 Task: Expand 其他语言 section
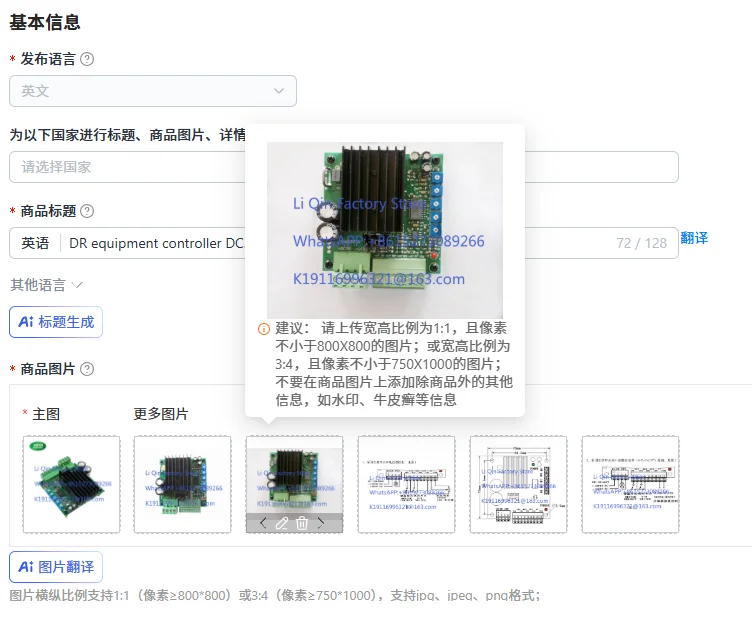[x=47, y=285]
